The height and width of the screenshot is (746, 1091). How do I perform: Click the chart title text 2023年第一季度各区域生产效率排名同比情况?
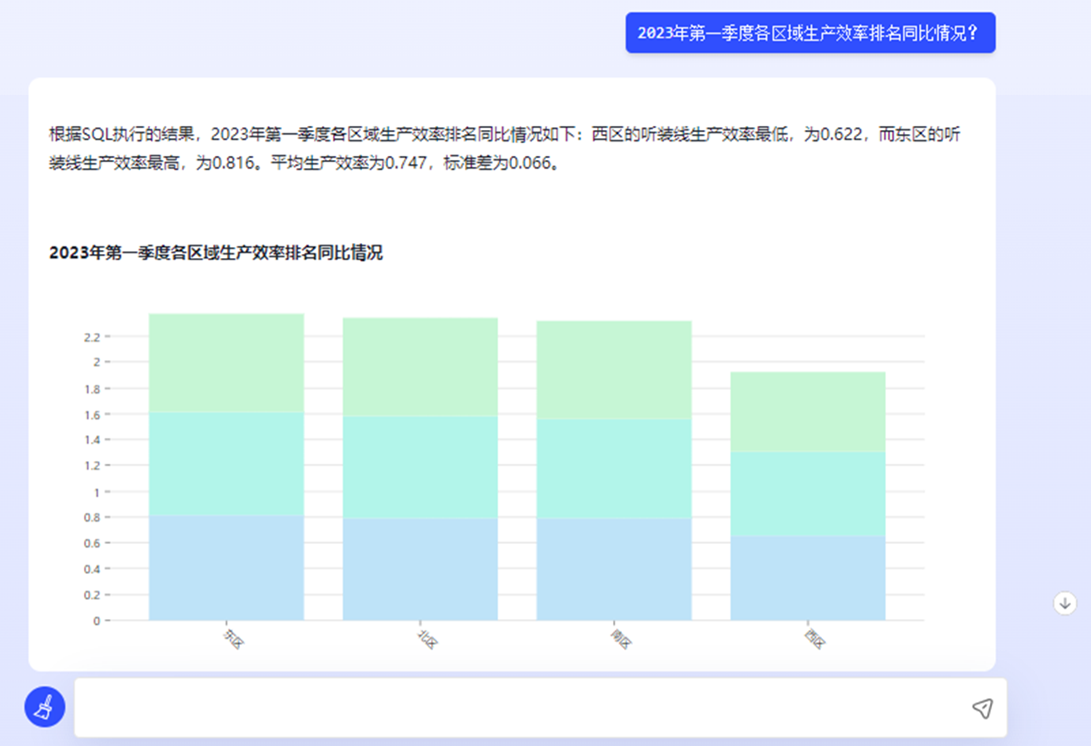tap(216, 253)
